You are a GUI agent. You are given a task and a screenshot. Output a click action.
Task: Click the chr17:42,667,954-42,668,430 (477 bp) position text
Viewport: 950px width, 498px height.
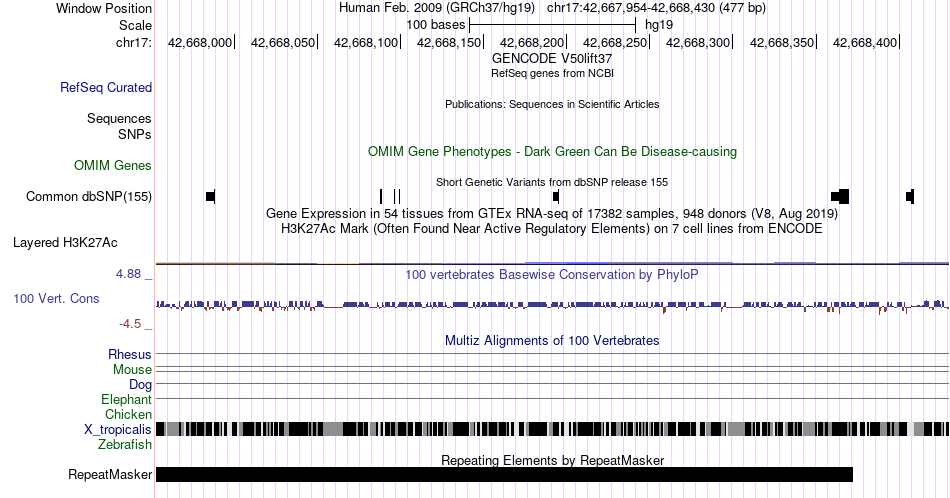[x=656, y=8]
